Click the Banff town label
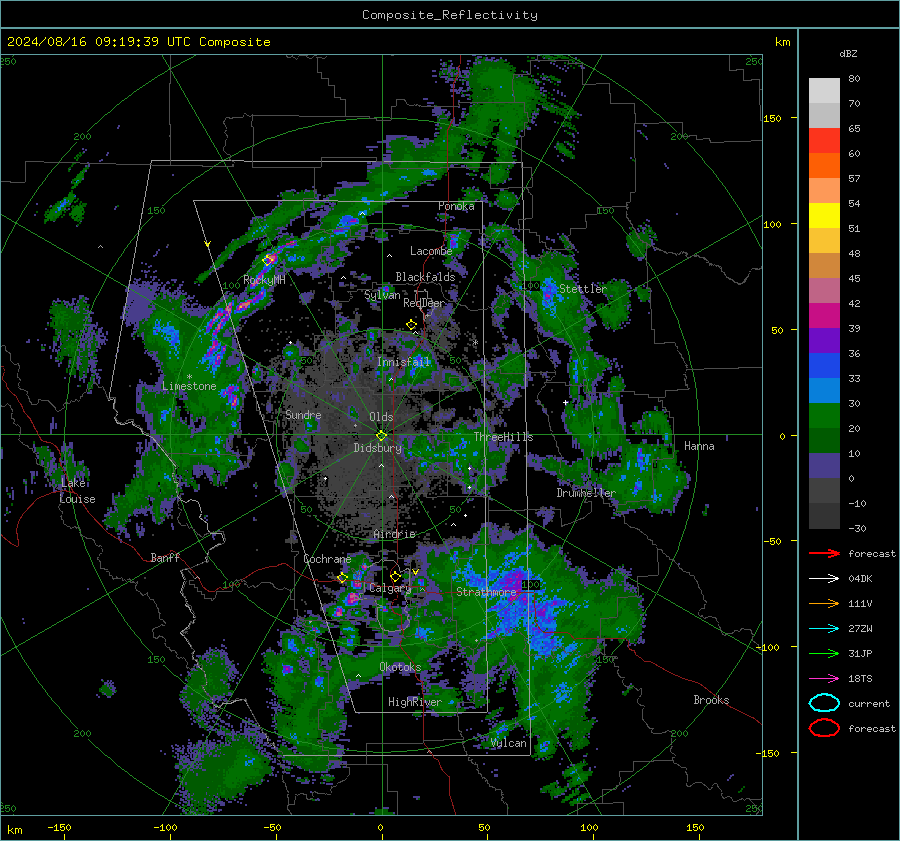The height and width of the screenshot is (841, 900). pos(165,557)
